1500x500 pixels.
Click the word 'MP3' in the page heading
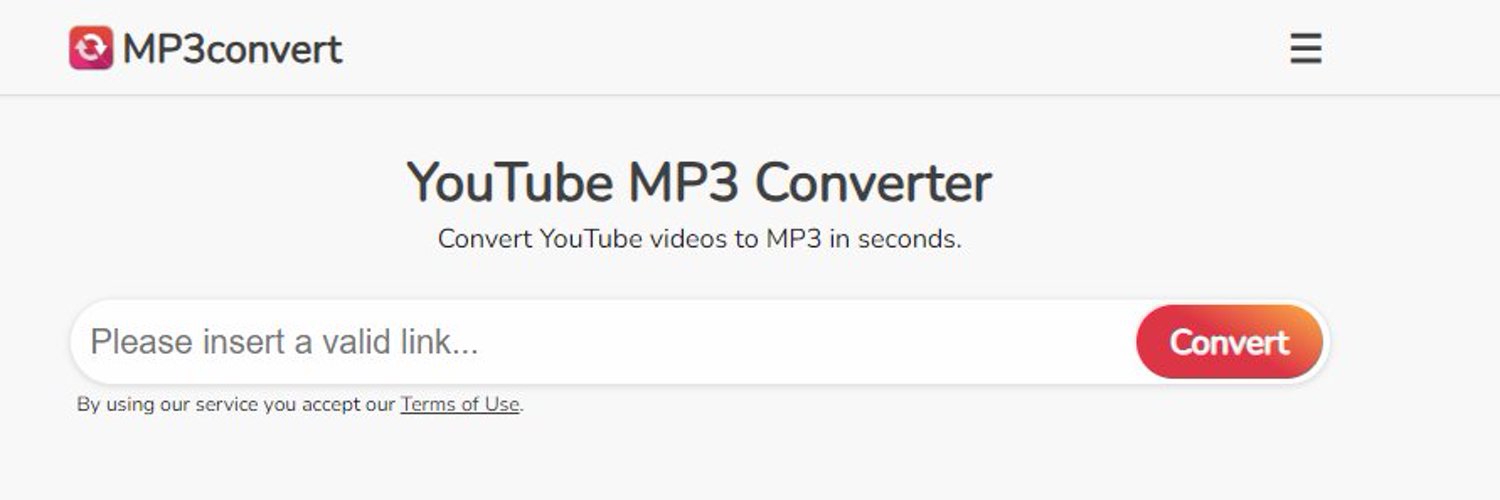[x=683, y=182]
